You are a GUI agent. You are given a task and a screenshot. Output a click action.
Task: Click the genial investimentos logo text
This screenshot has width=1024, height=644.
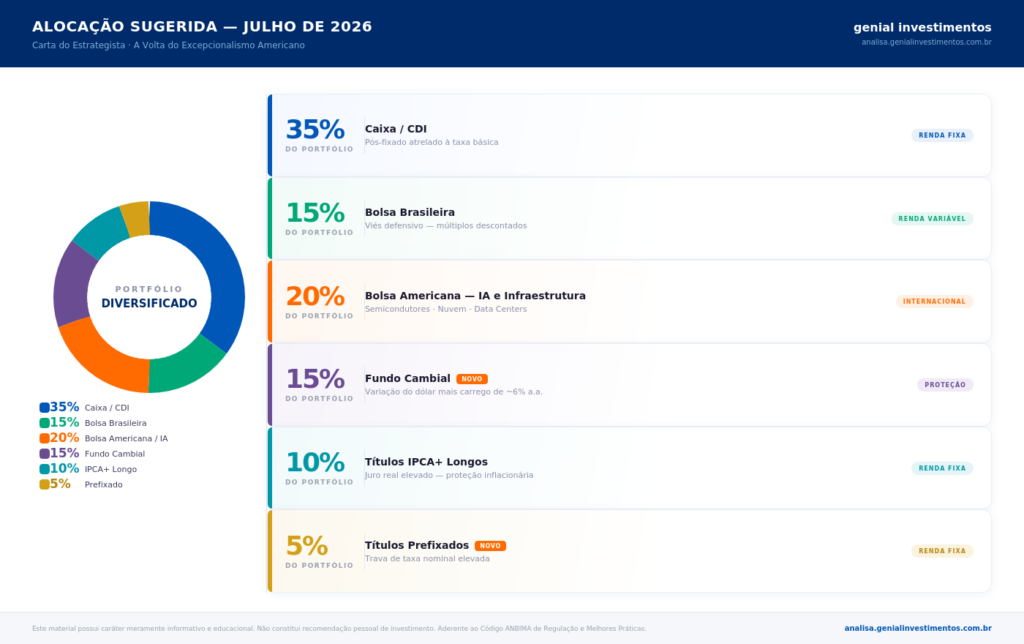coord(922,27)
